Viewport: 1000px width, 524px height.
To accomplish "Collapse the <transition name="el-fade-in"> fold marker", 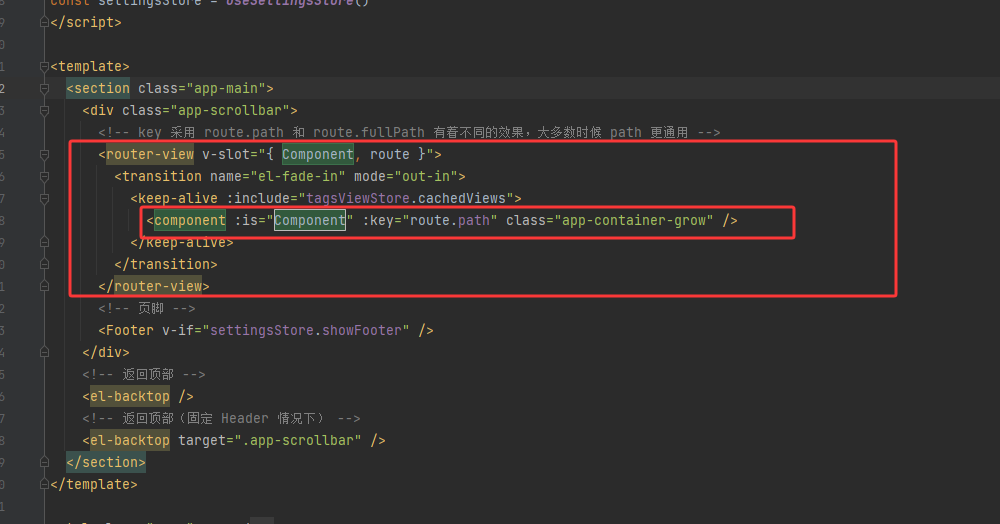I will coord(44,177).
